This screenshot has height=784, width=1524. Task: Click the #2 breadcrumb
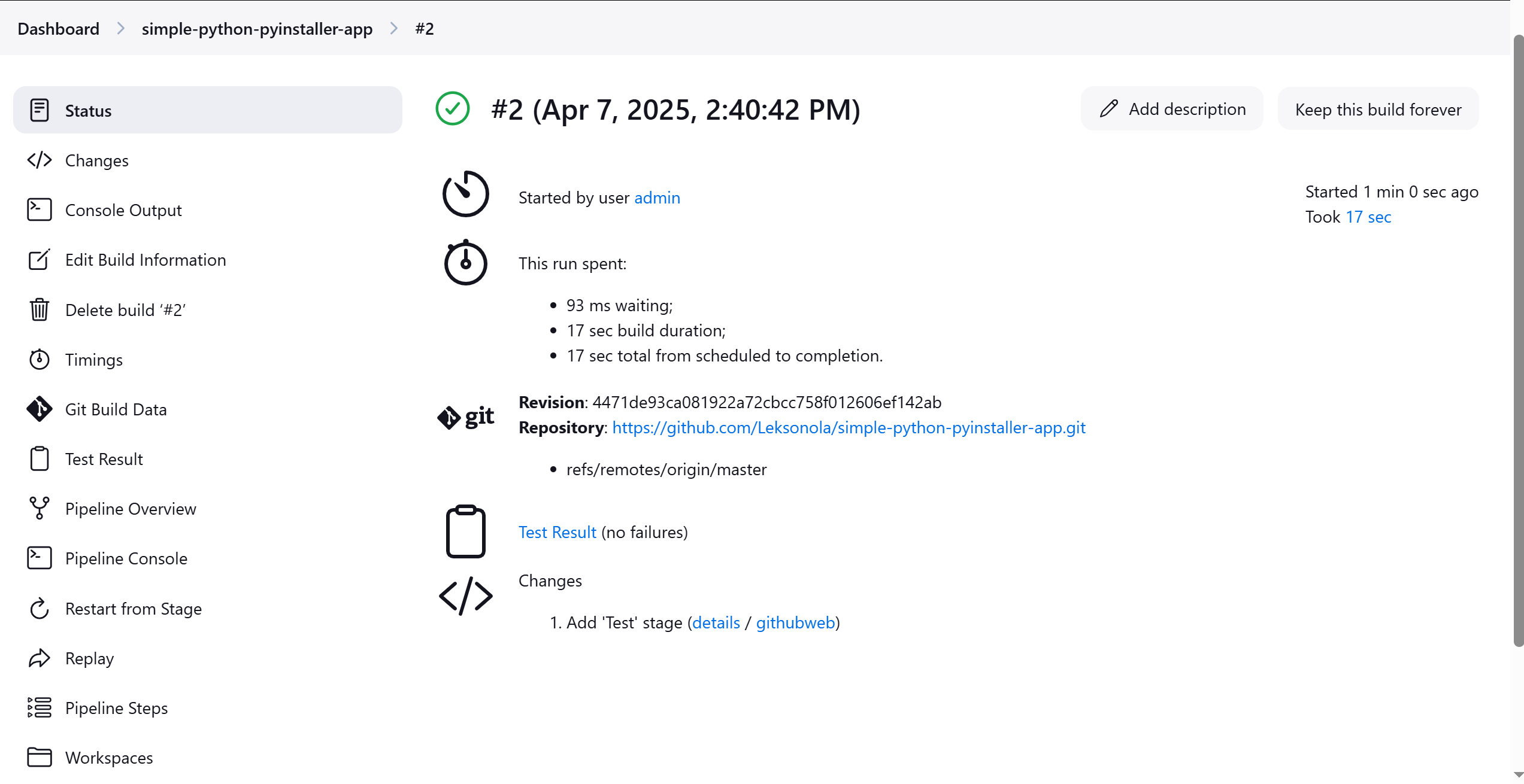pos(425,28)
